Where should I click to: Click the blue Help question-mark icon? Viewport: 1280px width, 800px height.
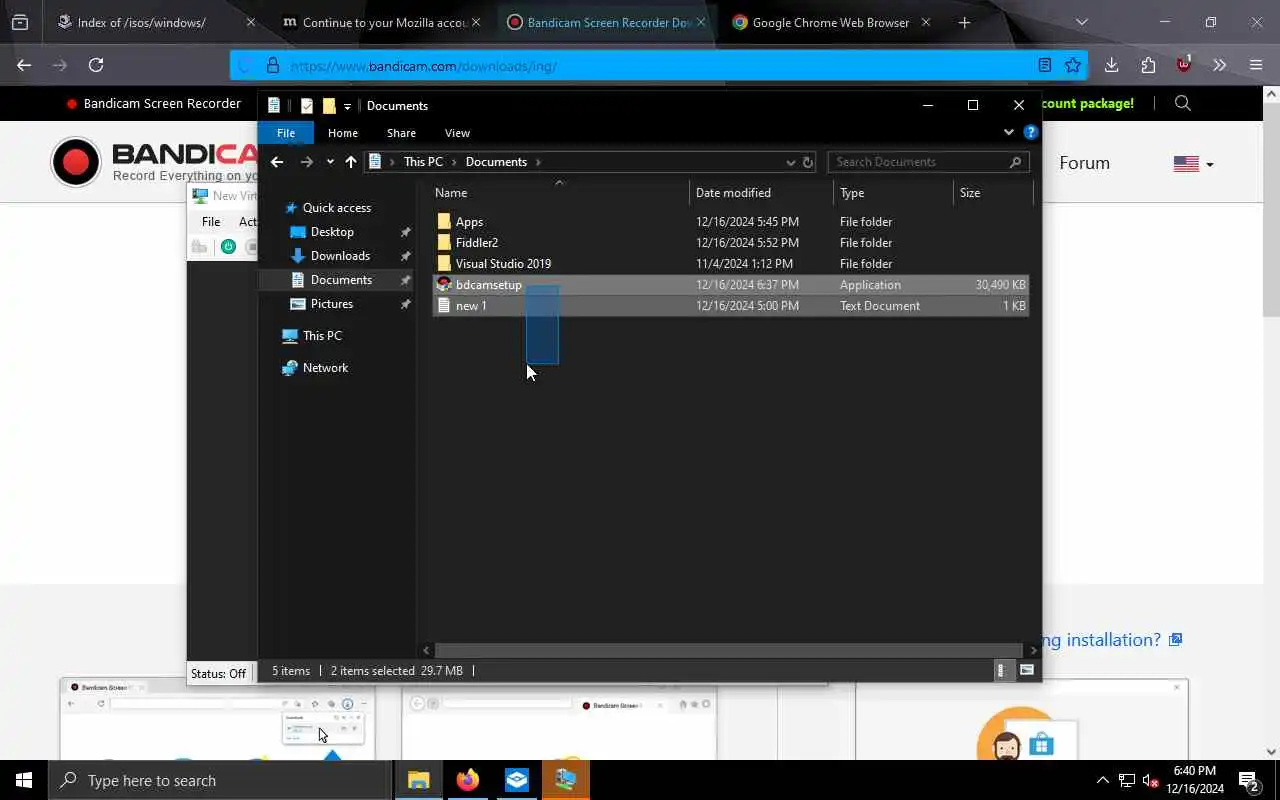point(1030,132)
